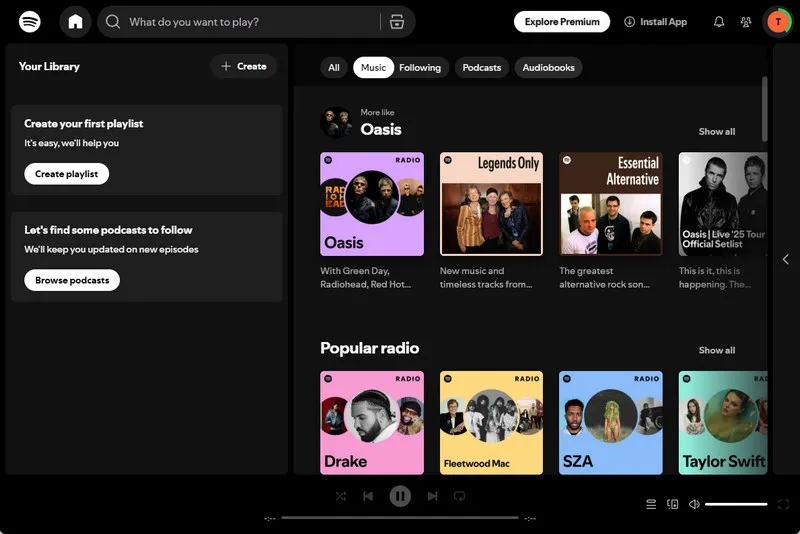
Task: Select the Podcasts filter tab
Action: [x=482, y=67]
